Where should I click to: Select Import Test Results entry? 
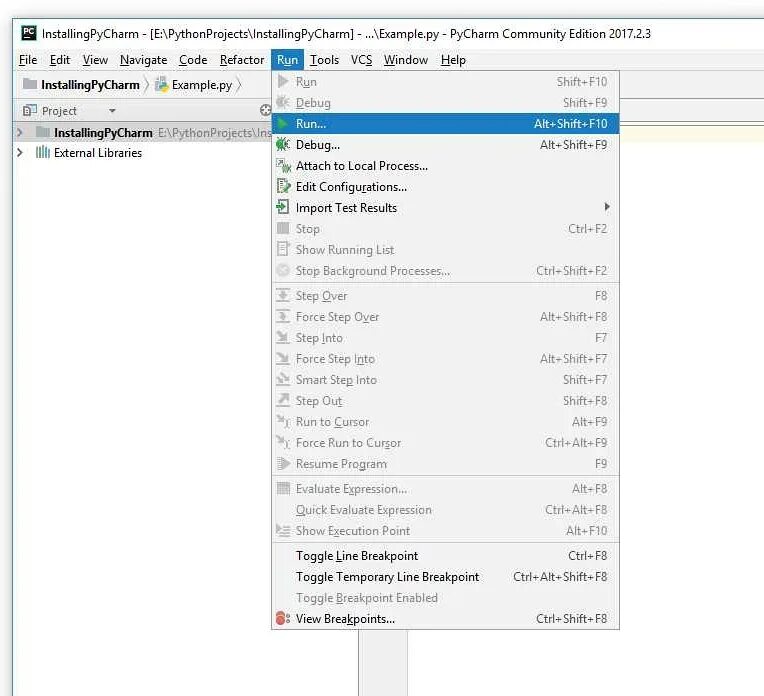(x=445, y=208)
